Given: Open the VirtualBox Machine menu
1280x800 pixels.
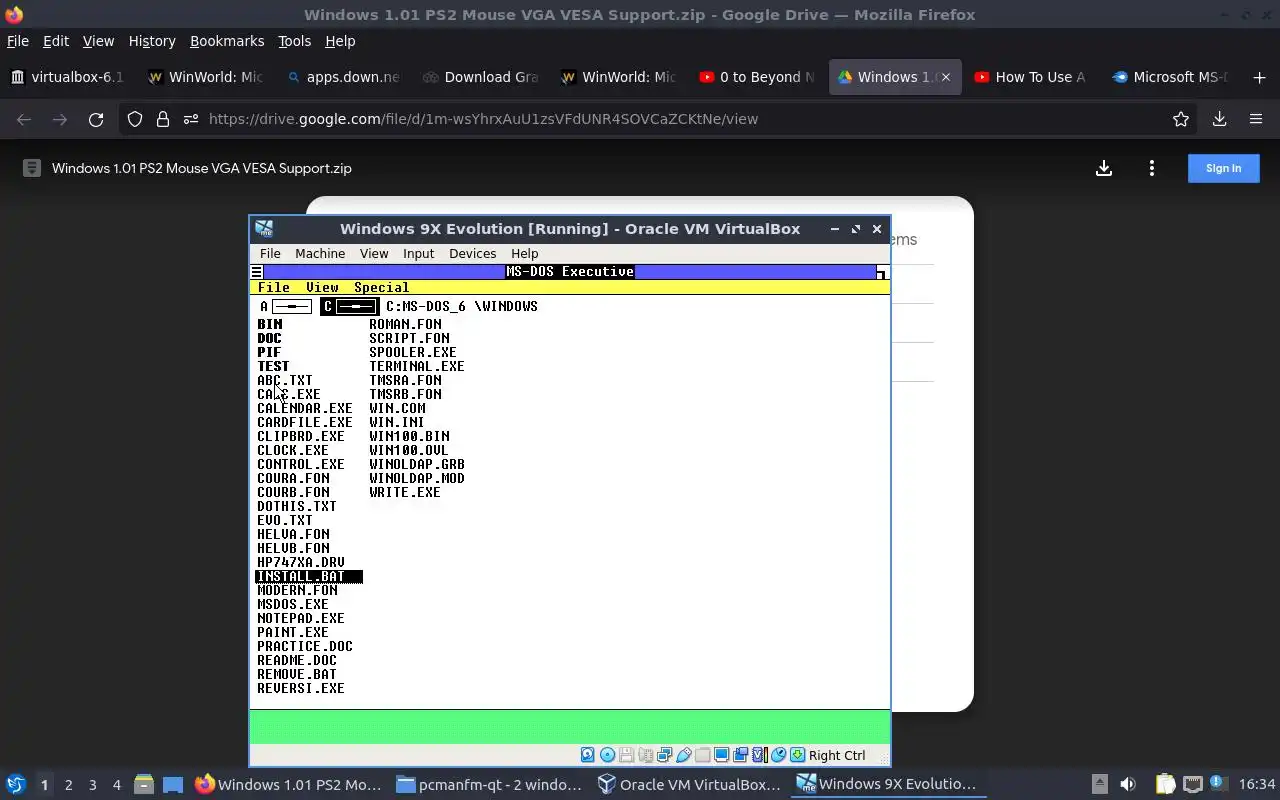Looking at the screenshot, I should 320,253.
